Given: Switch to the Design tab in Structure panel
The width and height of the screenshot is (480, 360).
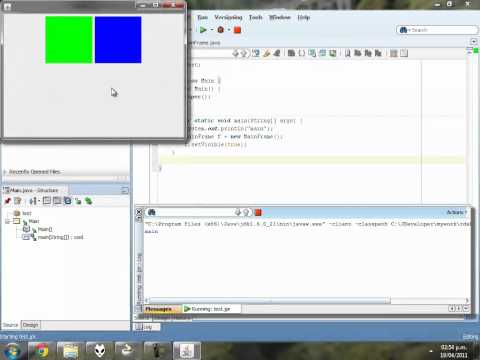Looking at the screenshot, I should tap(31, 325).
